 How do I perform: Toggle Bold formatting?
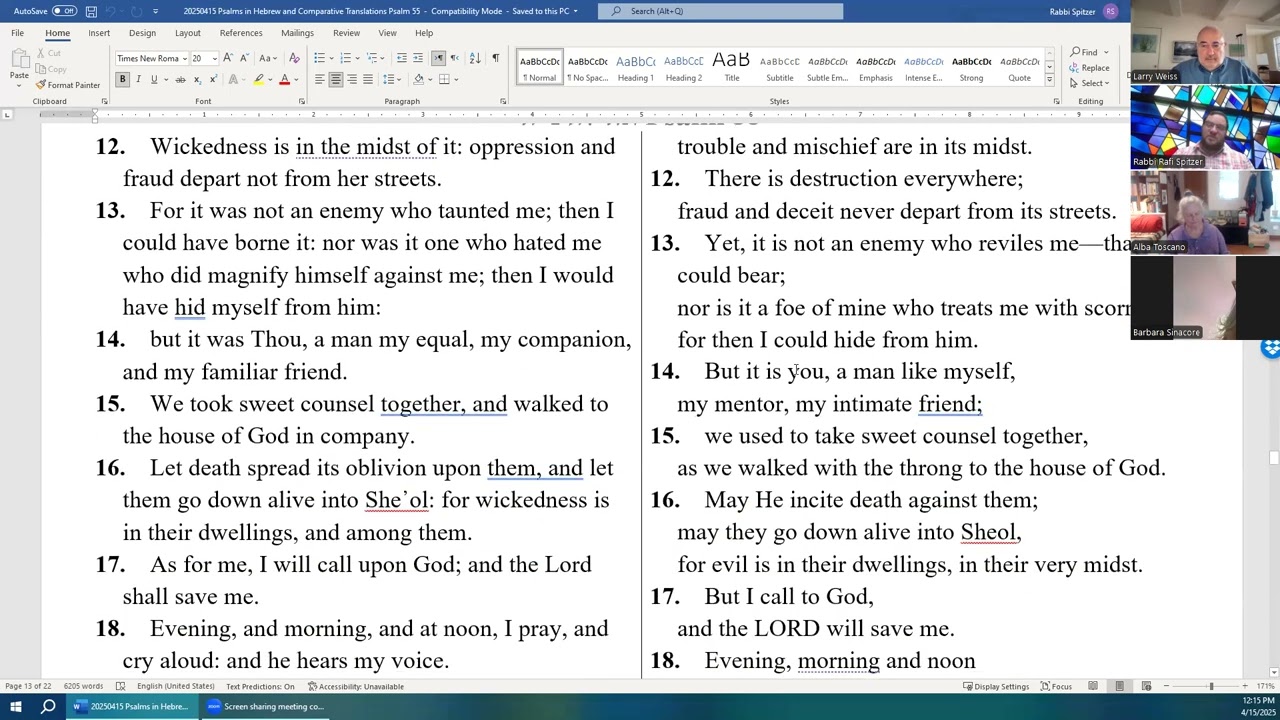click(122, 79)
